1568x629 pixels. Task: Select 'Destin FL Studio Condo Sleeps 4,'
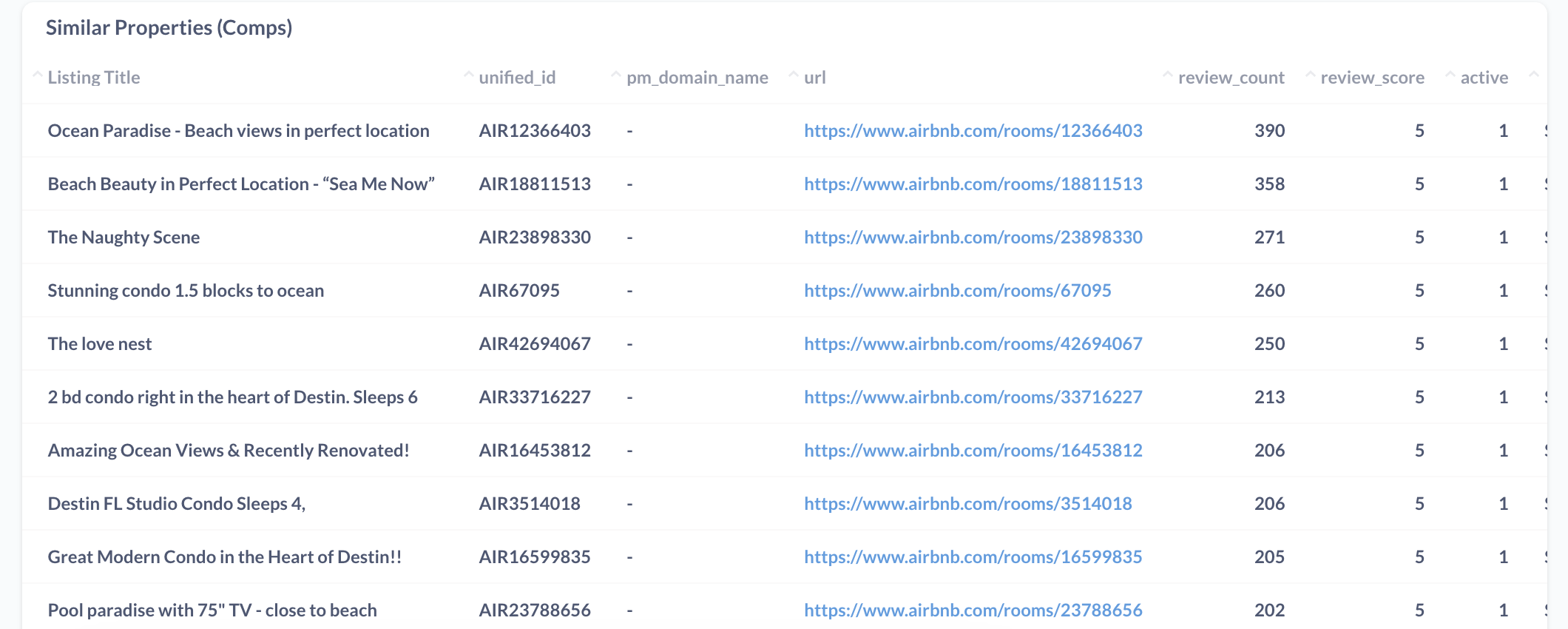point(177,504)
